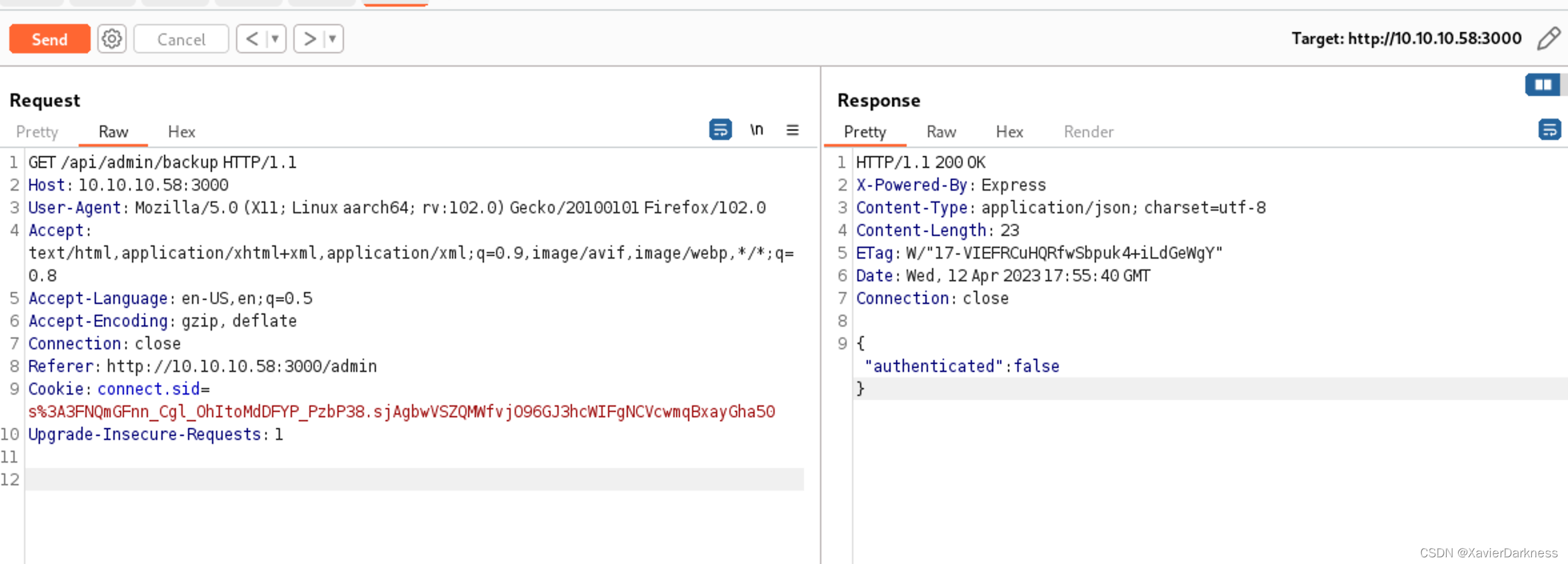This screenshot has height=564, width=1568.
Task: Go to next request in history
Action: (x=309, y=39)
